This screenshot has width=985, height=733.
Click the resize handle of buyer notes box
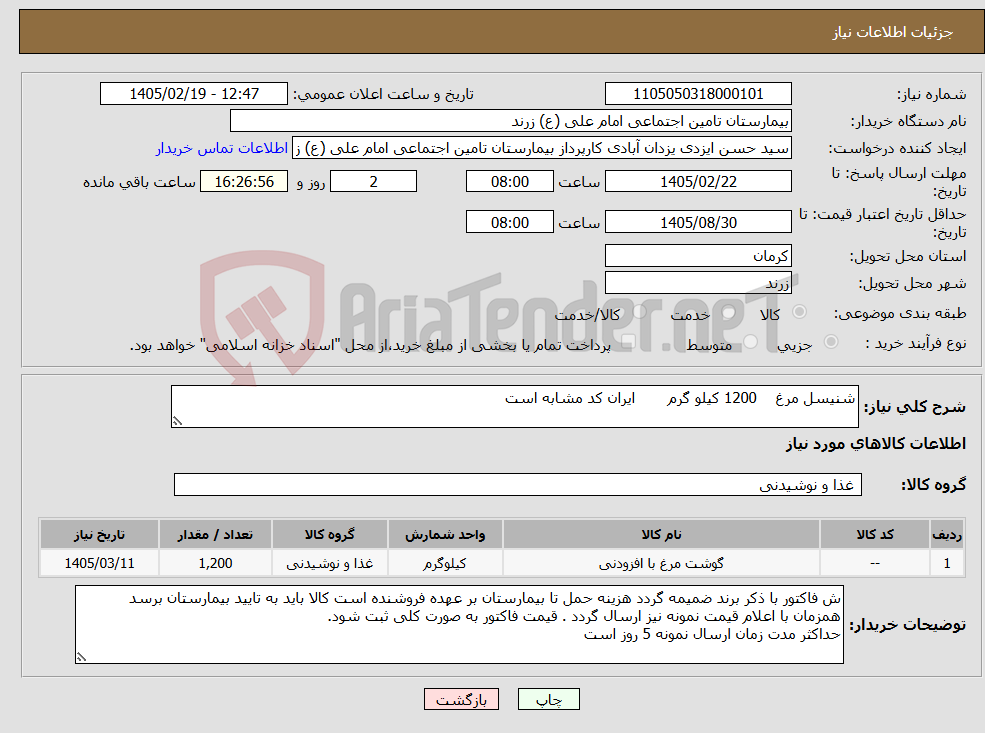(81, 657)
